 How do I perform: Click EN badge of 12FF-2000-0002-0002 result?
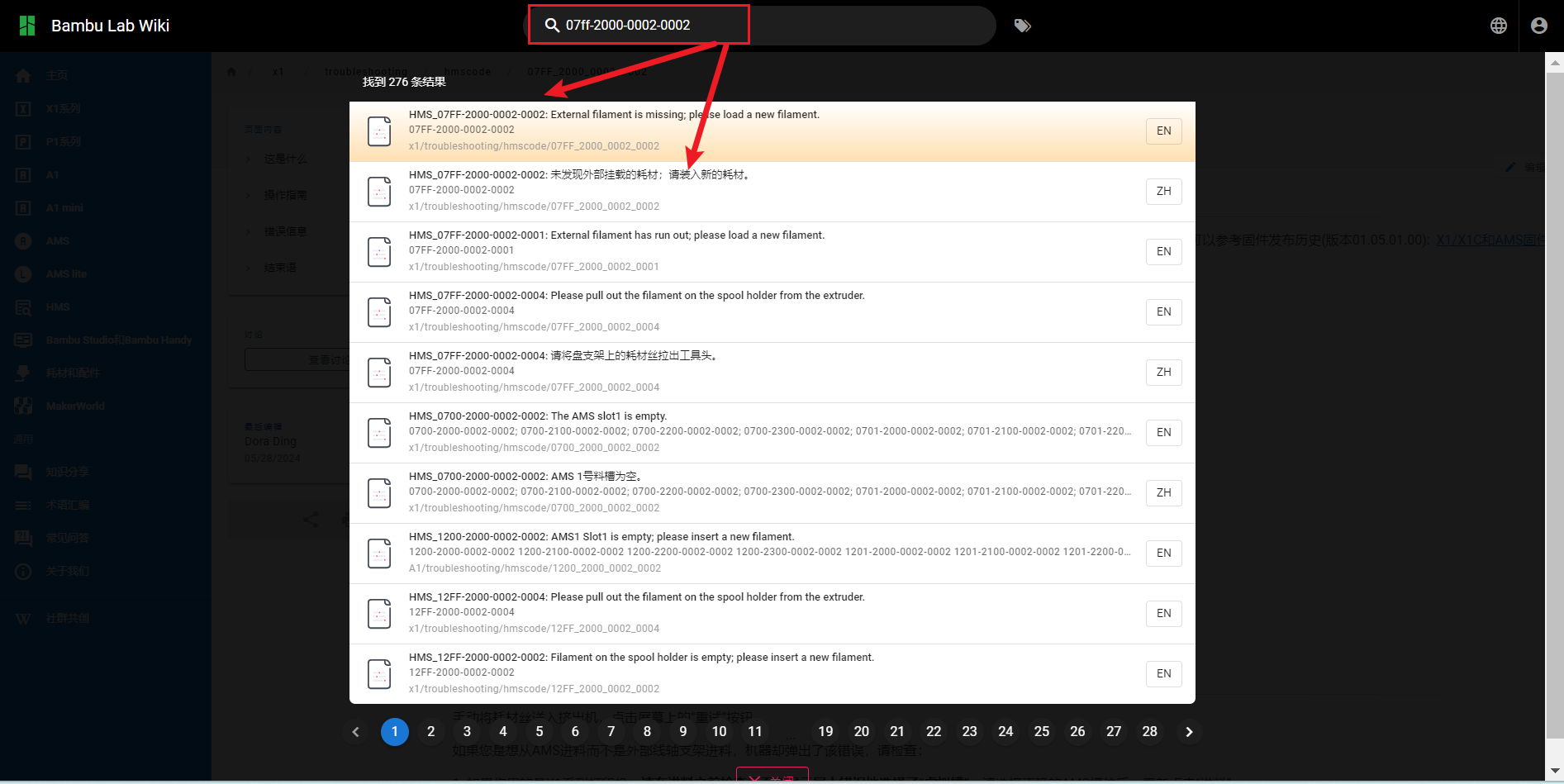(x=1163, y=673)
